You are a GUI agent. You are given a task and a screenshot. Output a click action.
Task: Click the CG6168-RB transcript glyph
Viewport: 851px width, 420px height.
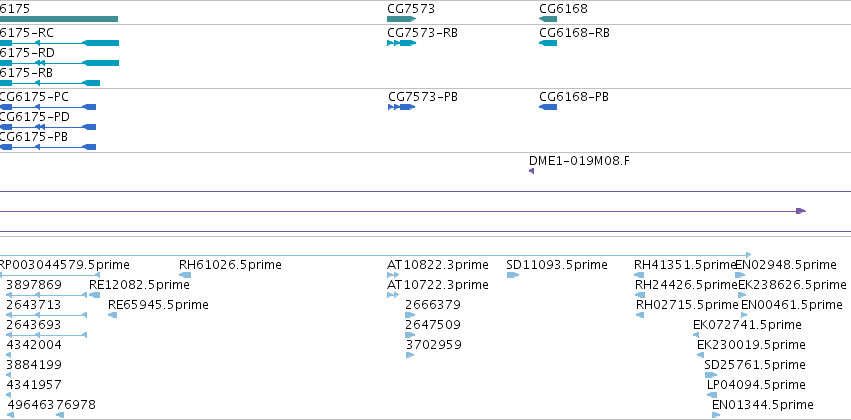[x=548, y=43]
